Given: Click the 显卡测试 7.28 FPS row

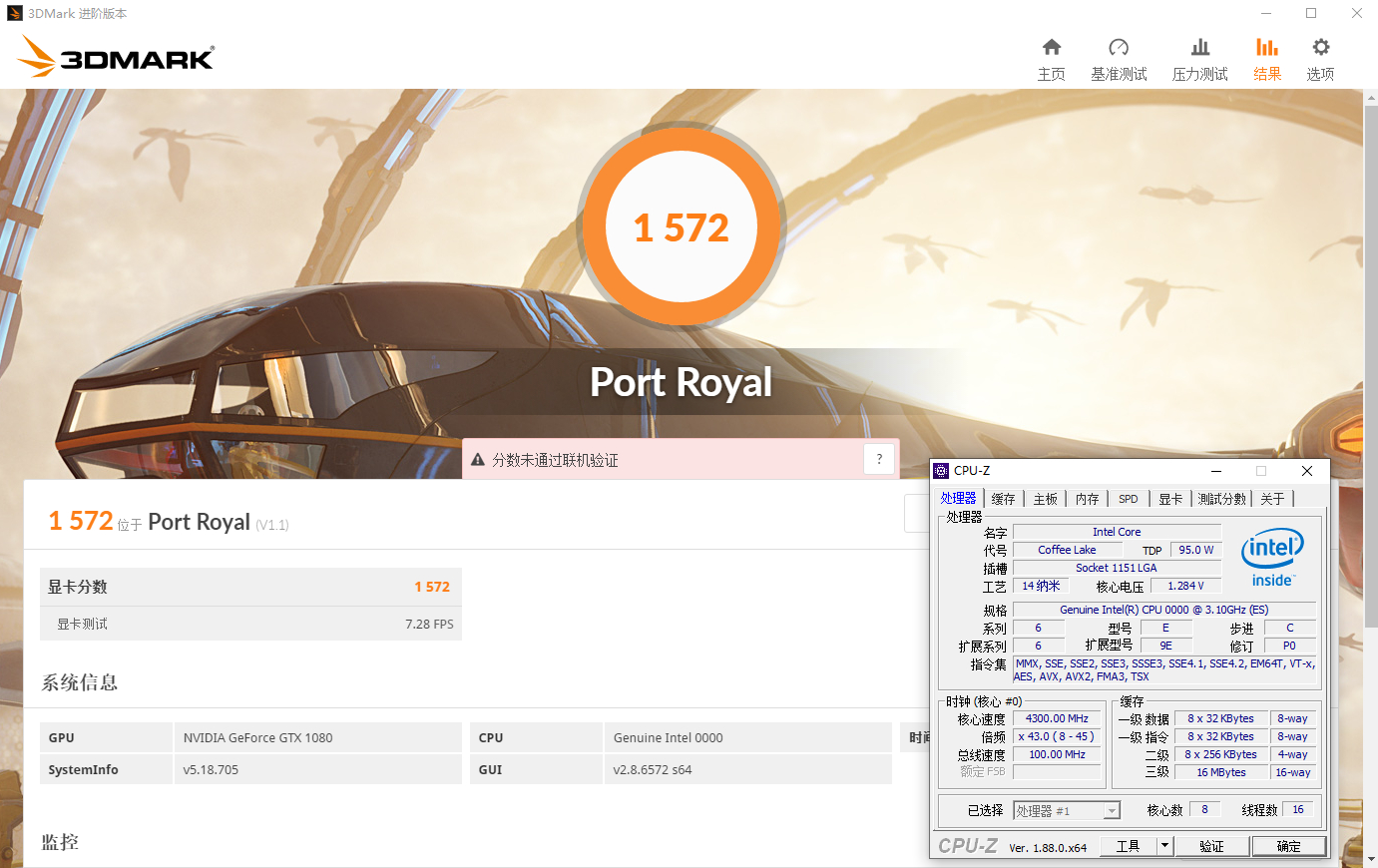Looking at the screenshot, I should tap(251, 624).
